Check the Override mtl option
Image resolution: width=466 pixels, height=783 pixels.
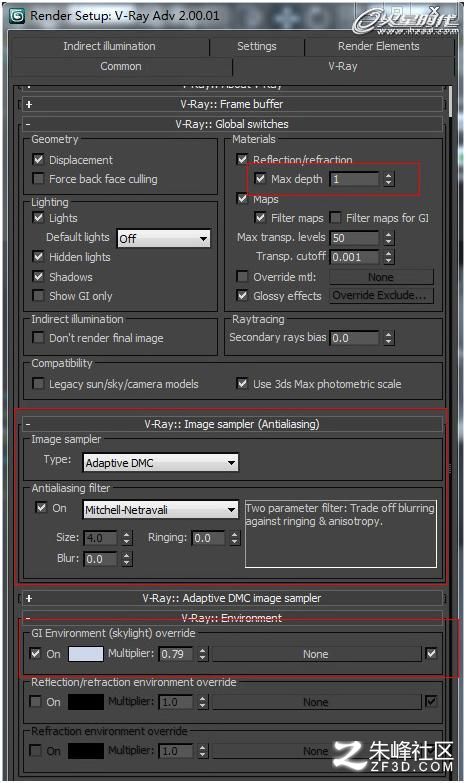(x=242, y=276)
